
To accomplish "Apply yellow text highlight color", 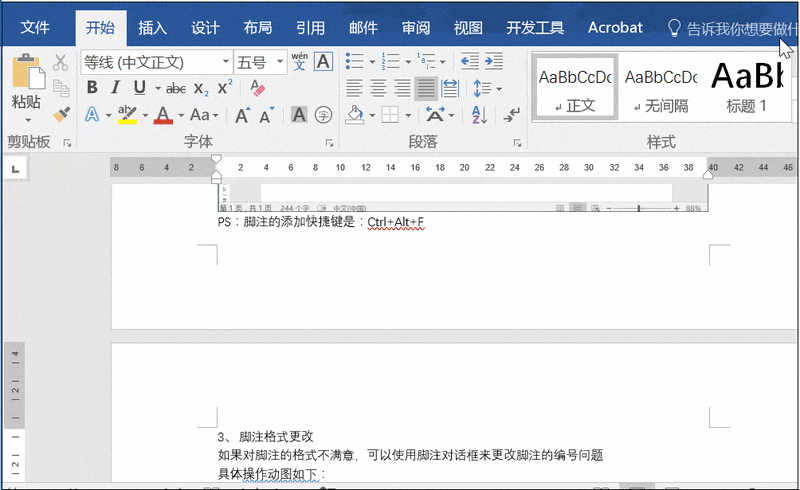I will (x=127, y=114).
